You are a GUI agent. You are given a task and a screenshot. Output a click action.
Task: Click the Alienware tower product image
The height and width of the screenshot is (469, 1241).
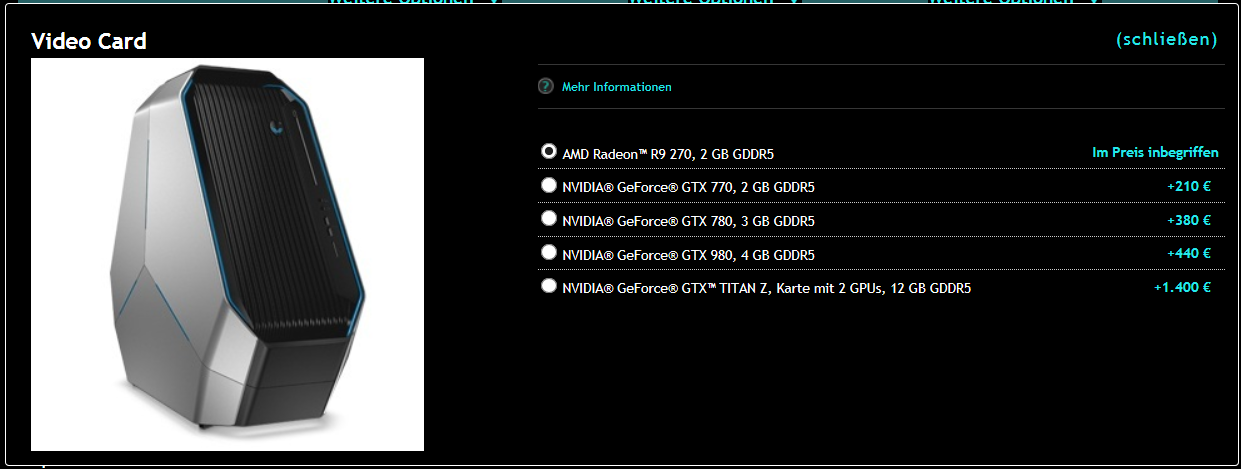tap(228, 254)
